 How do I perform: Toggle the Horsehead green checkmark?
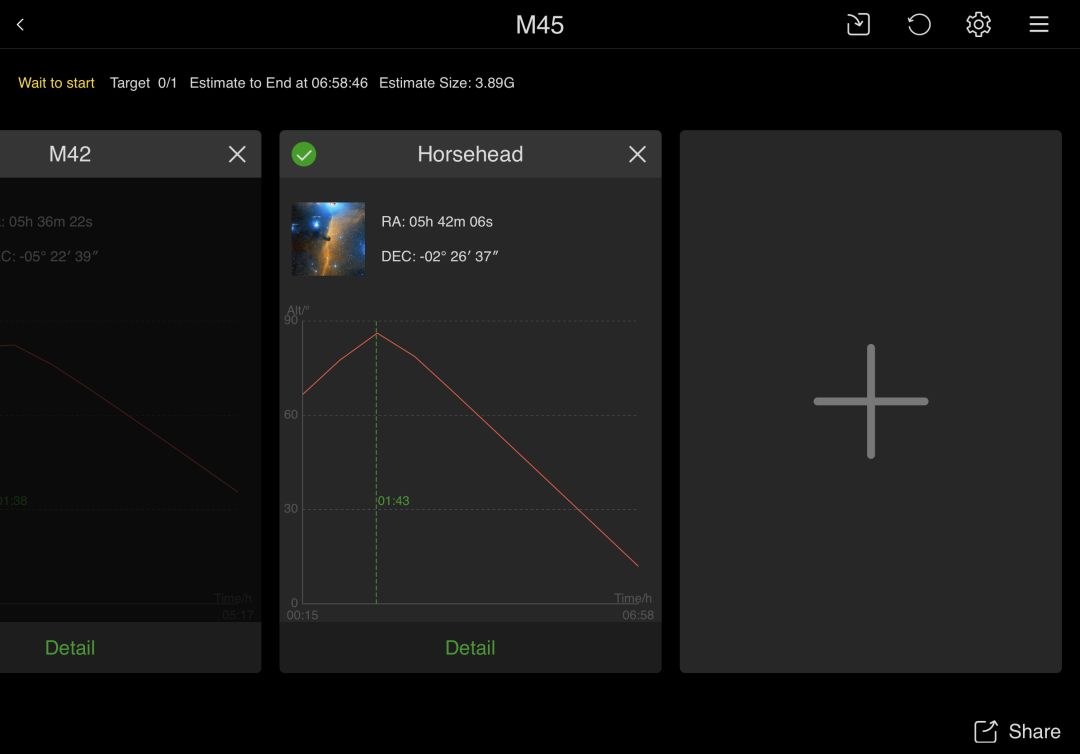[x=304, y=154]
